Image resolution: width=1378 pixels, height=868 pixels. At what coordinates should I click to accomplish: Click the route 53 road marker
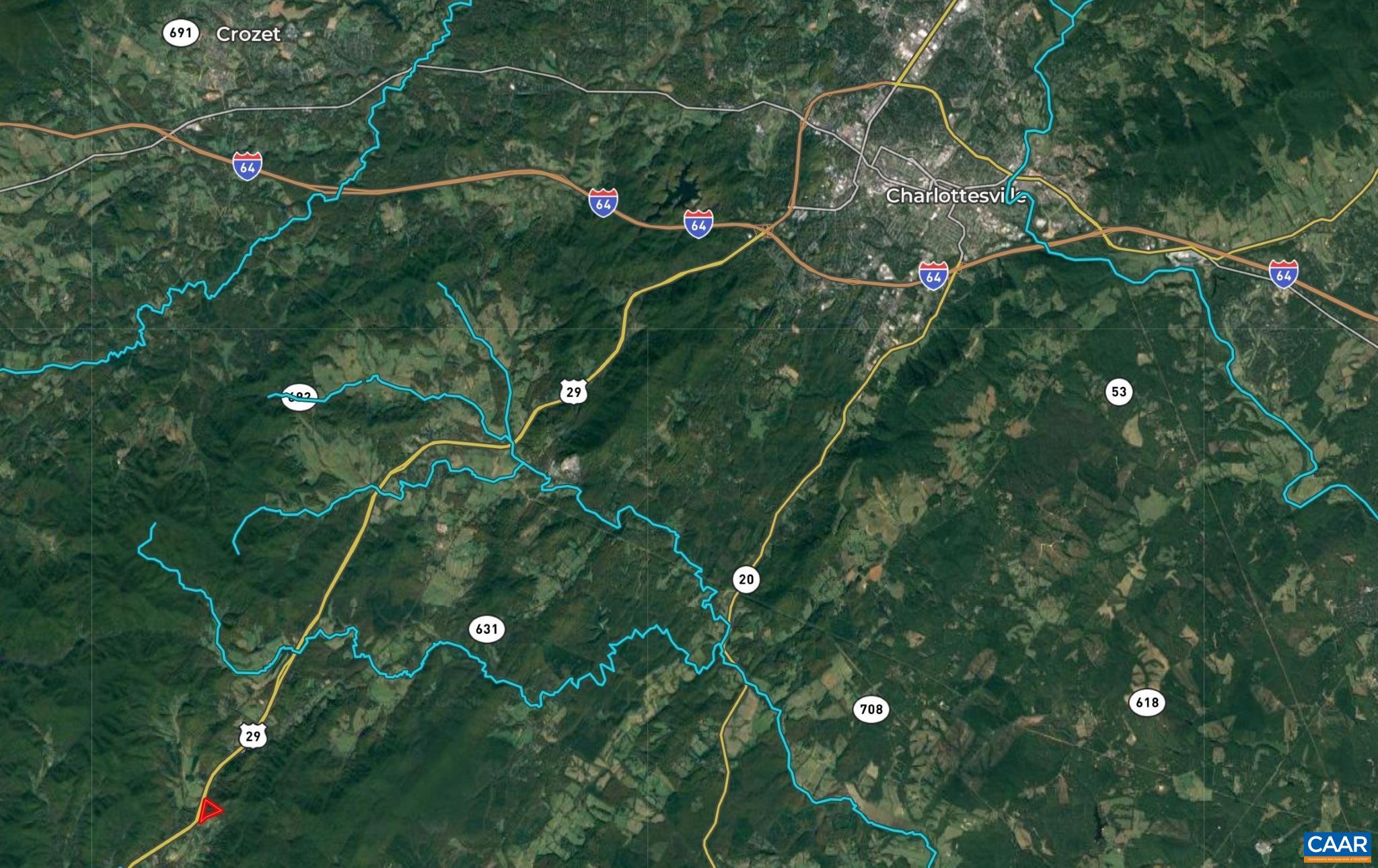pyautogui.click(x=1119, y=392)
